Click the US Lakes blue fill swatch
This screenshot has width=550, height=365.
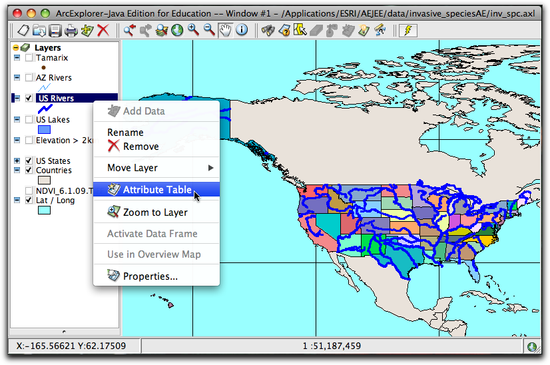pyautogui.click(x=44, y=130)
